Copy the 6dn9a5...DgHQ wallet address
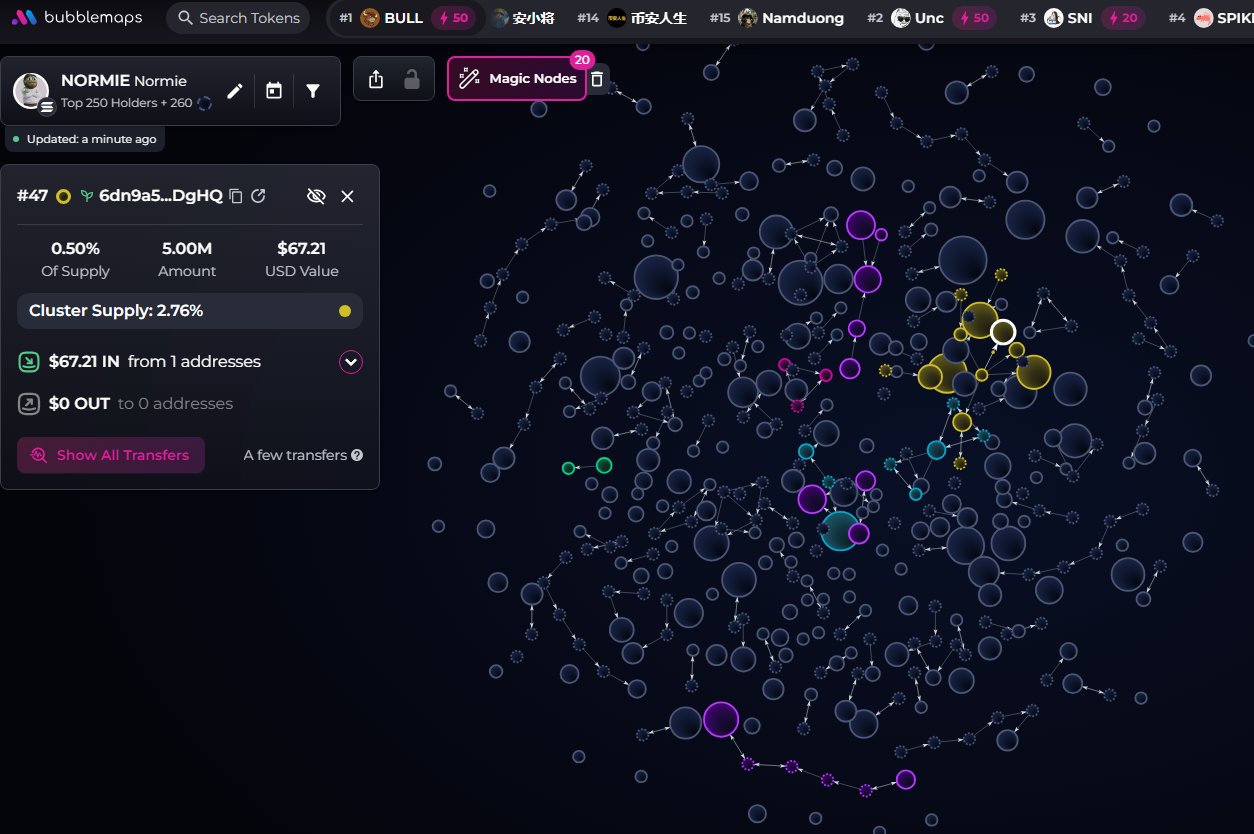The height and width of the screenshot is (834, 1254). pyautogui.click(x=236, y=196)
